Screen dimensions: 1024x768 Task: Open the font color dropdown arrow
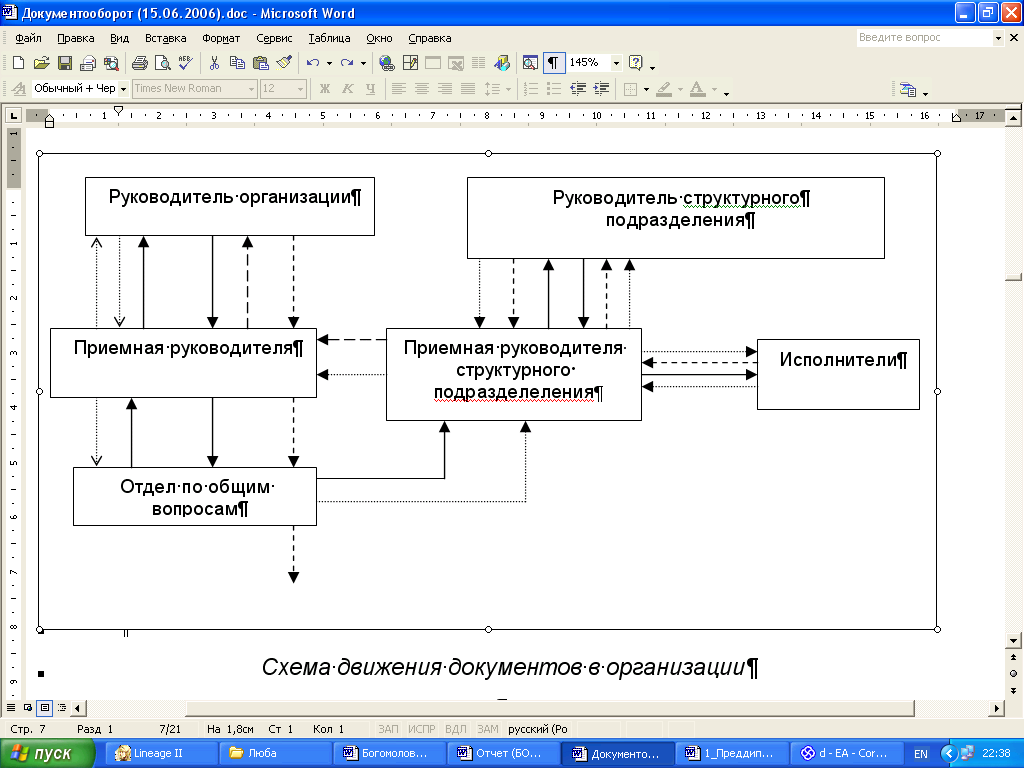714,89
